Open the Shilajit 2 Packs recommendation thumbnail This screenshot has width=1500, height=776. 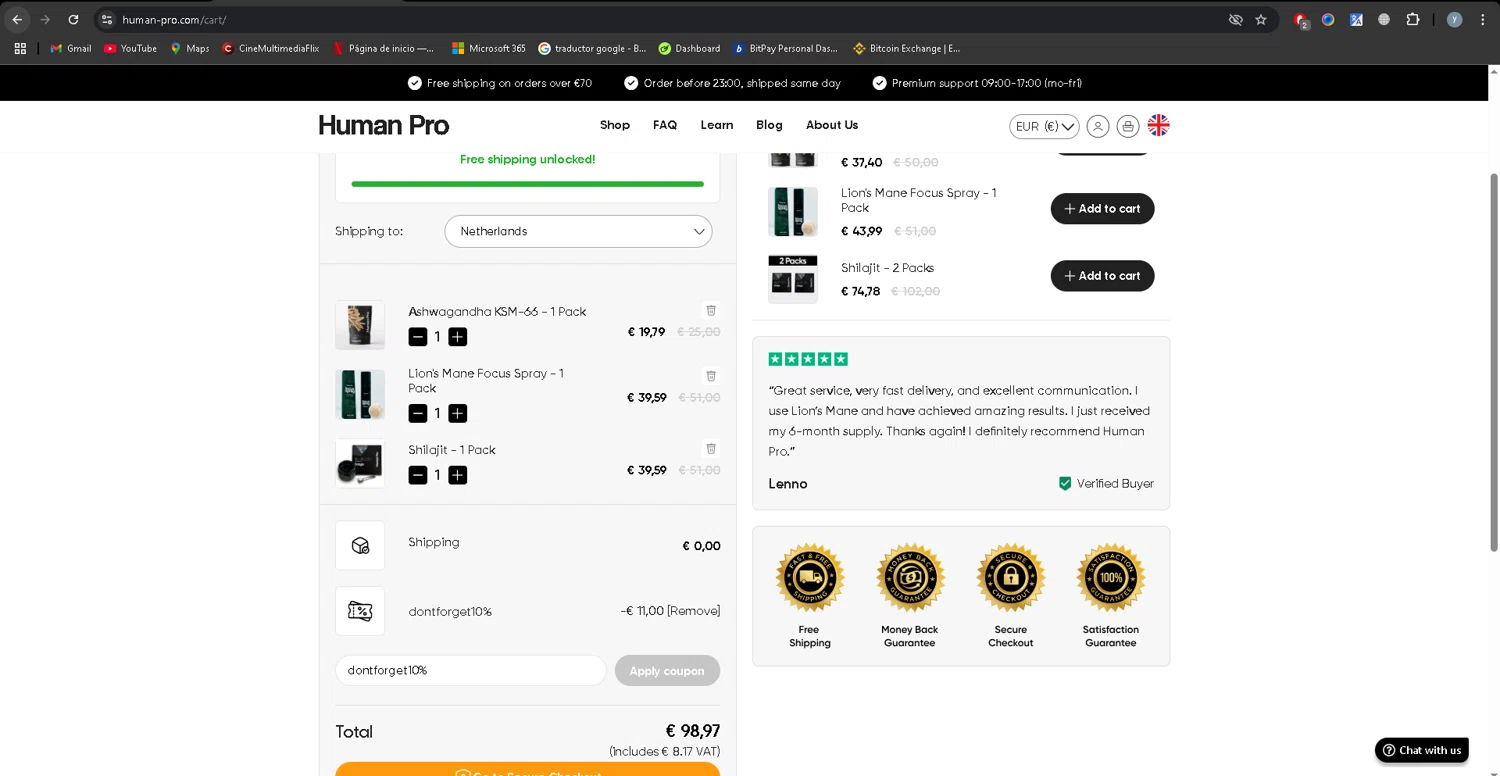(793, 279)
